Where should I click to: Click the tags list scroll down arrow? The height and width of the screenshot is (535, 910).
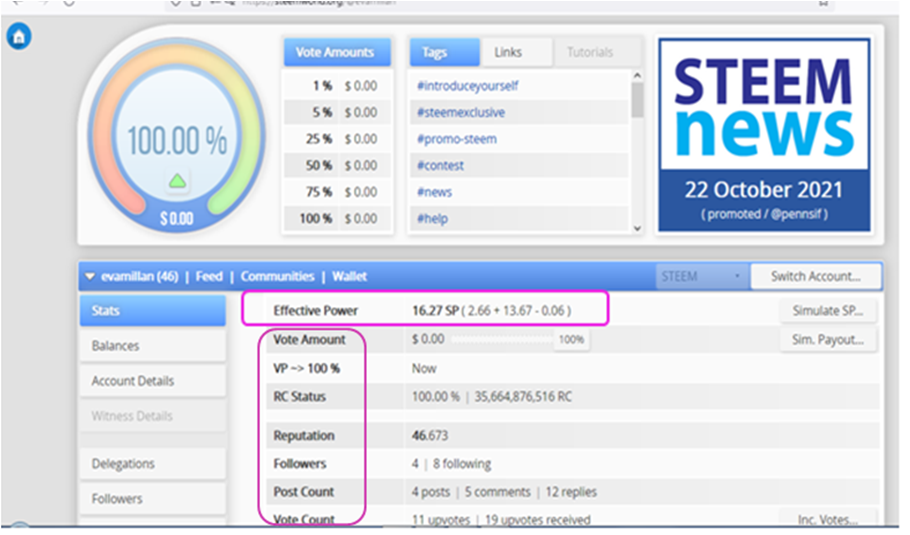pyautogui.click(x=637, y=228)
